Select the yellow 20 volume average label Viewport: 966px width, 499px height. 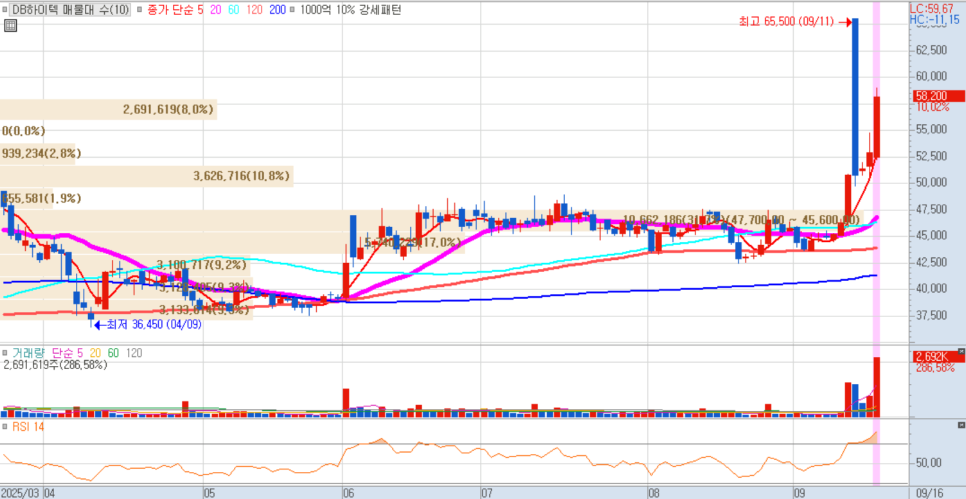point(94,354)
